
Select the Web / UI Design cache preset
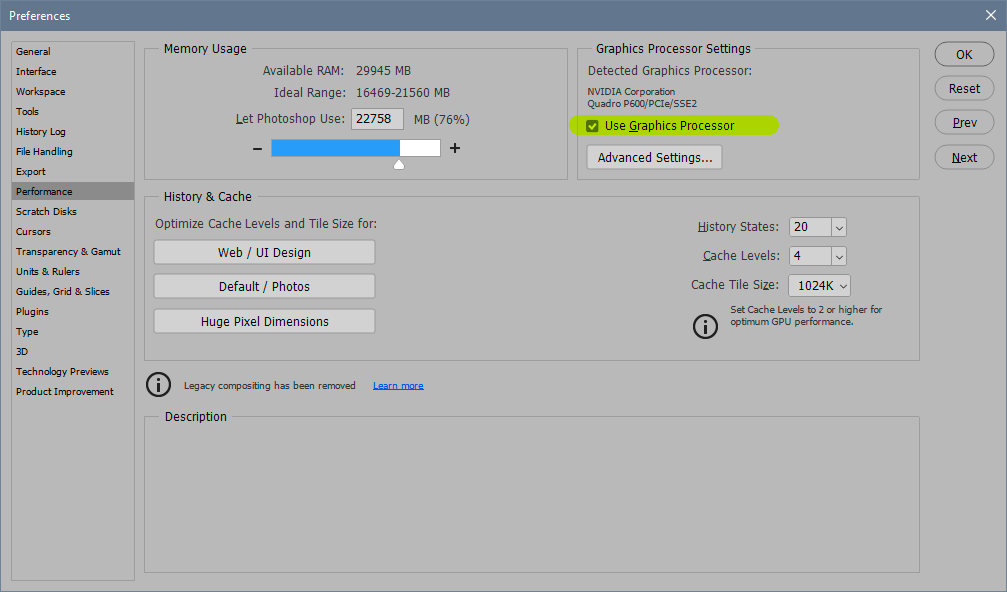pos(263,252)
